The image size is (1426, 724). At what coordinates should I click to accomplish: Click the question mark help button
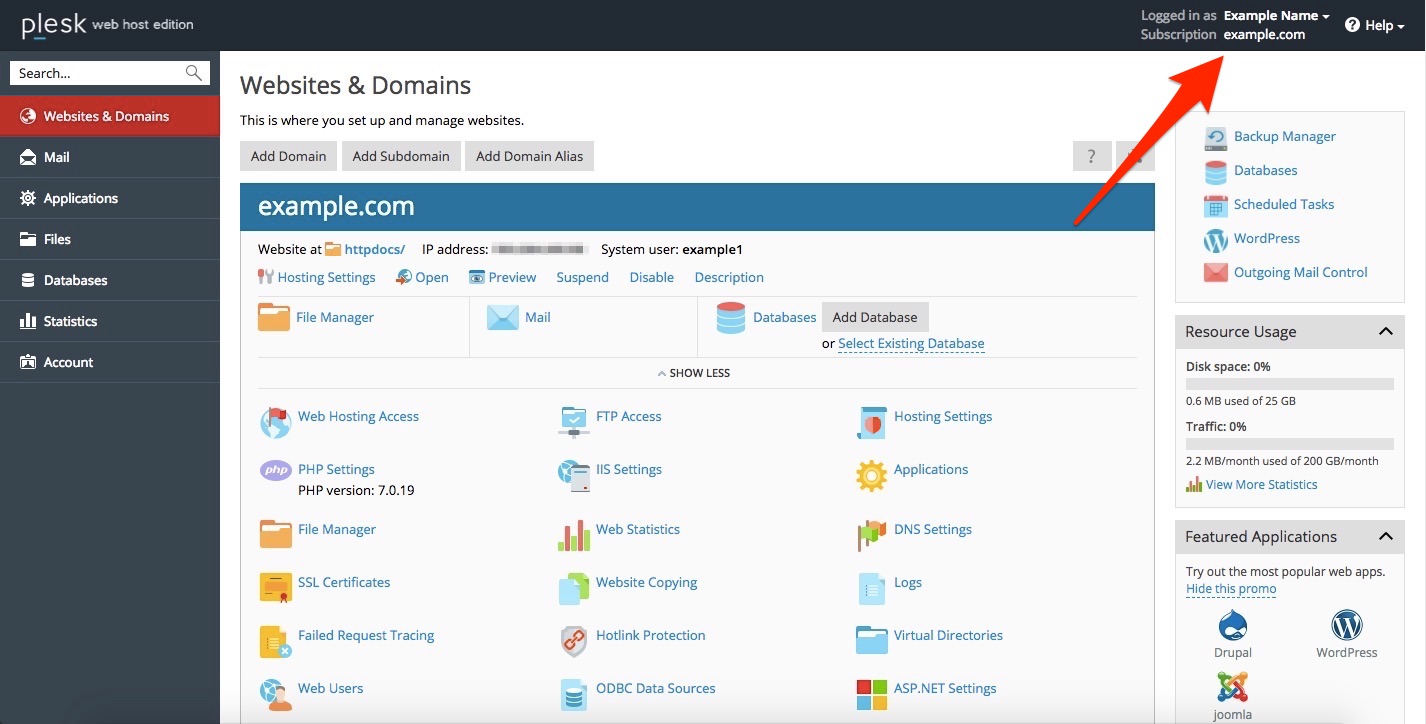pyautogui.click(x=1091, y=156)
